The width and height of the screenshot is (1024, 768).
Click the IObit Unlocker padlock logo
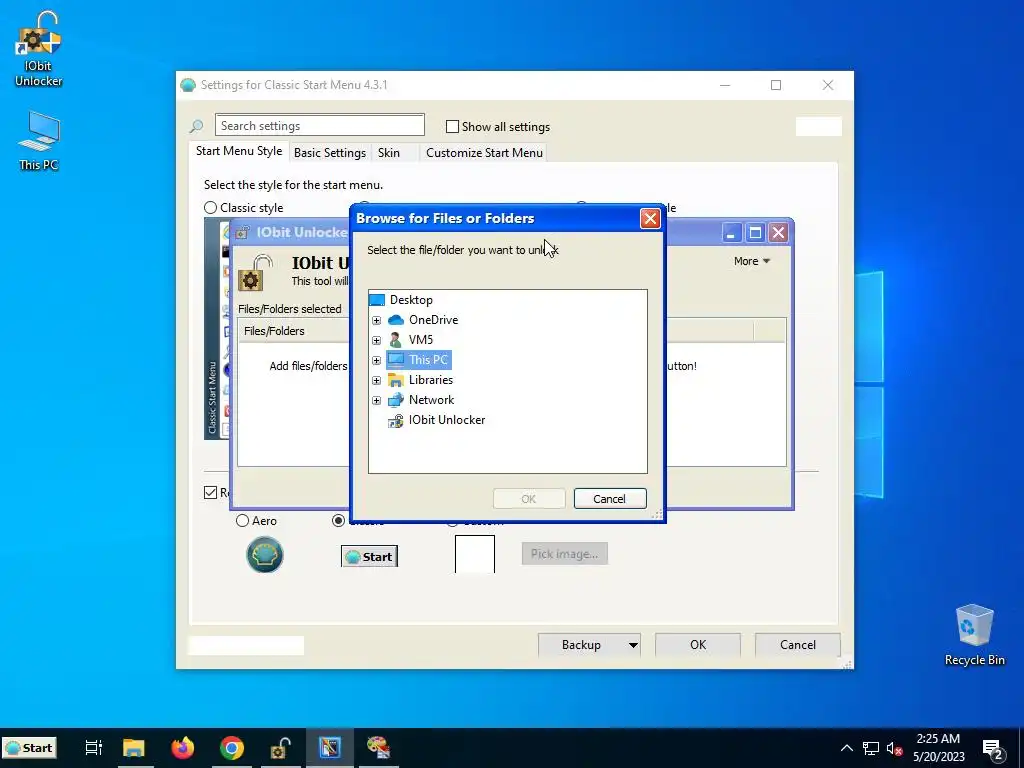click(x=255, y=272)
